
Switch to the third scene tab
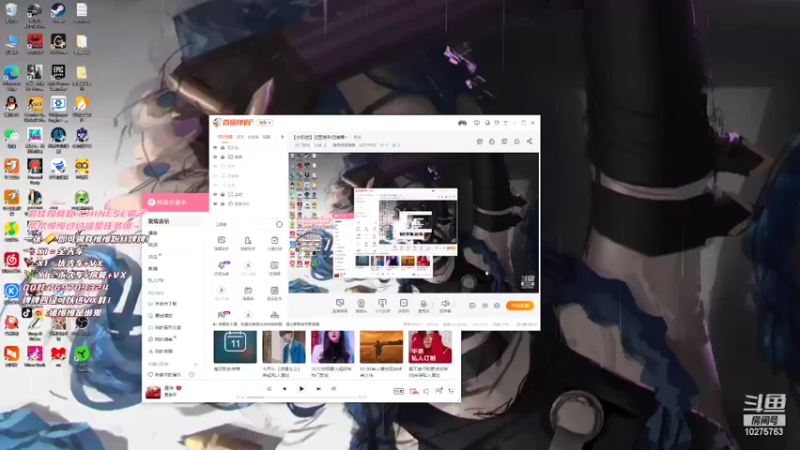tap(253, 137)
